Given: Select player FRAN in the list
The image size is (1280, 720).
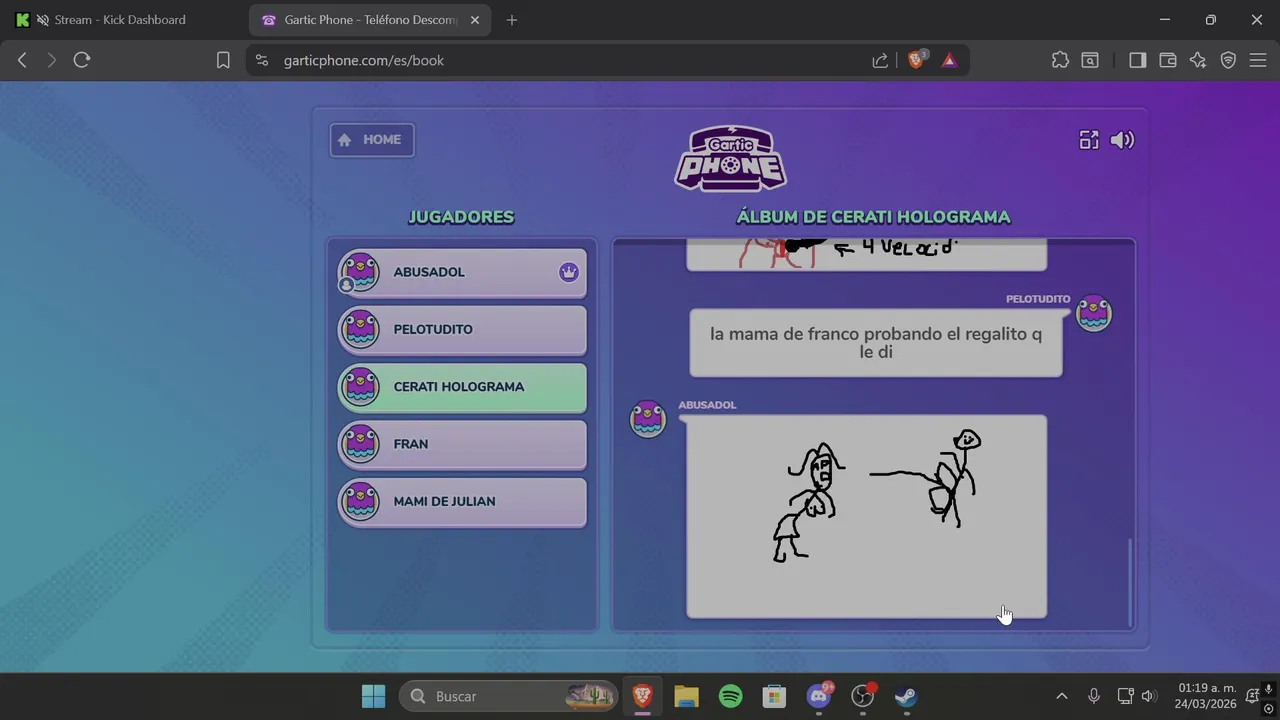Looking at the screenshot, I should point(462,444).
